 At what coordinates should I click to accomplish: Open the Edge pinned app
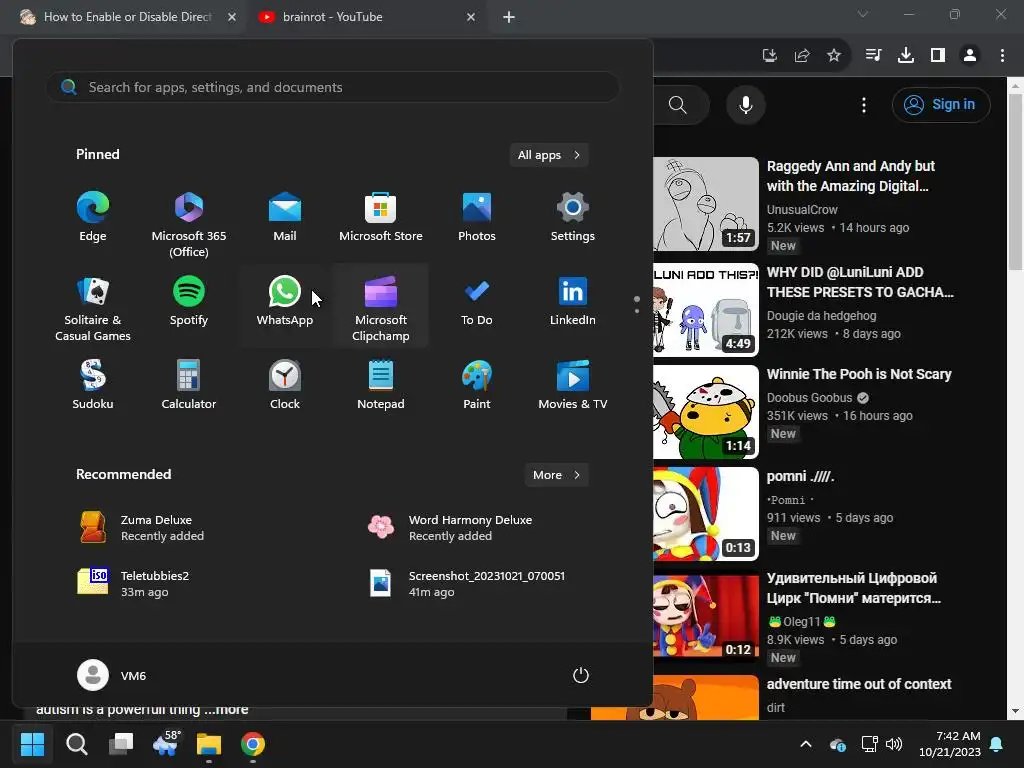tap(93, 218)
